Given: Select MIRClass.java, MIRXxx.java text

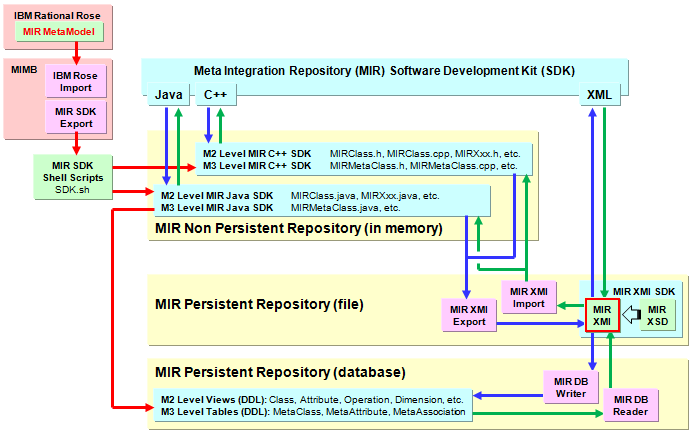Looking at the screenshot, I should [365, 196].
